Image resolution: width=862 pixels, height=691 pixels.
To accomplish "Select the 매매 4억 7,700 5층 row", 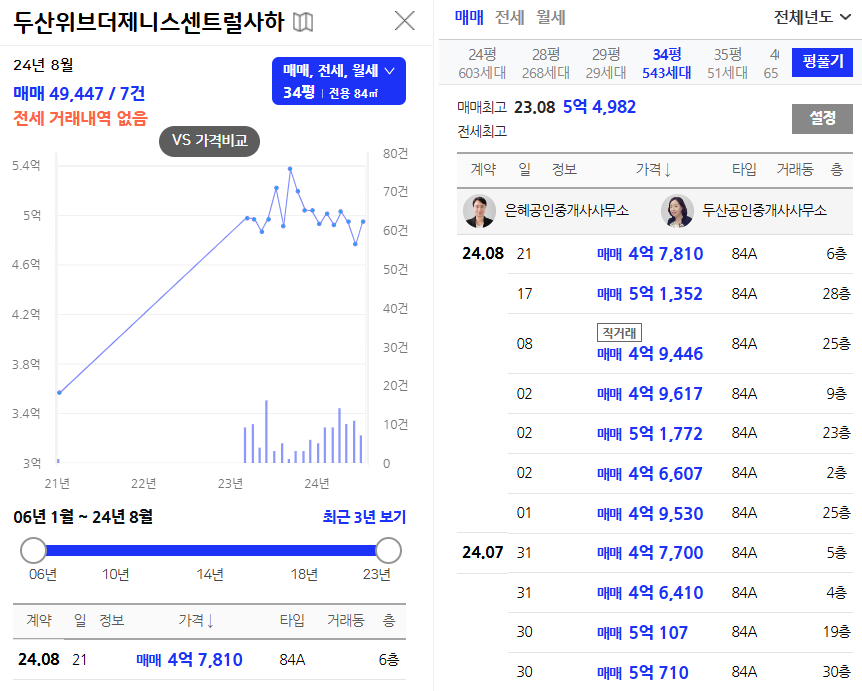I will point(680,553).
